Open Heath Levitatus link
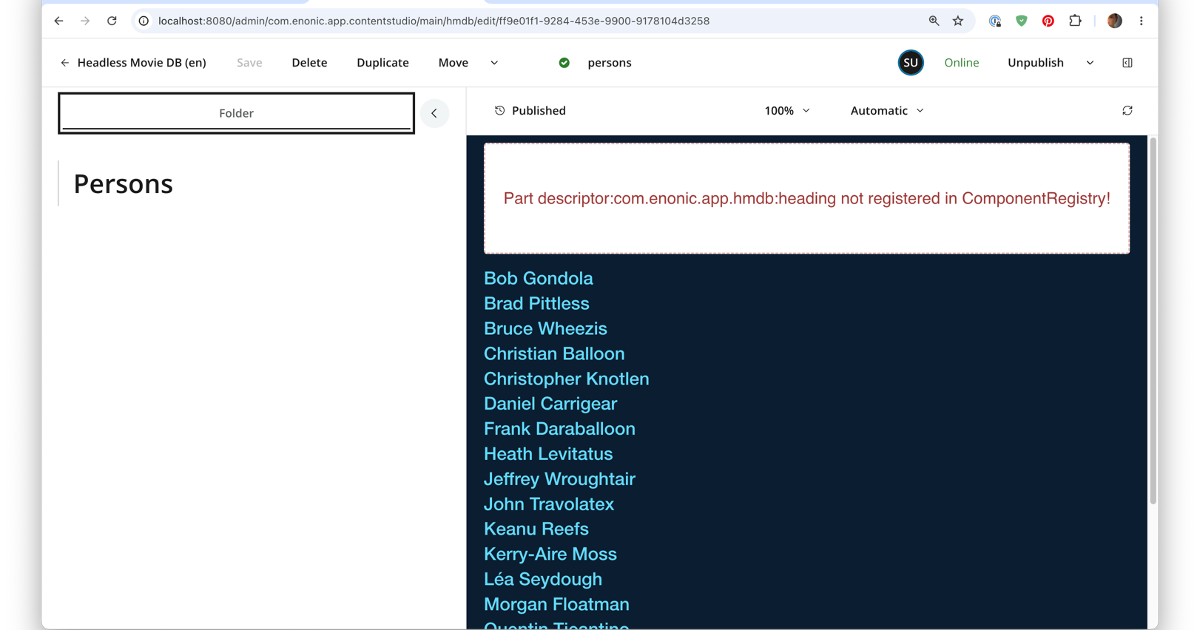This screenshot has width=1200, height=630. click(x=548, y=453)
